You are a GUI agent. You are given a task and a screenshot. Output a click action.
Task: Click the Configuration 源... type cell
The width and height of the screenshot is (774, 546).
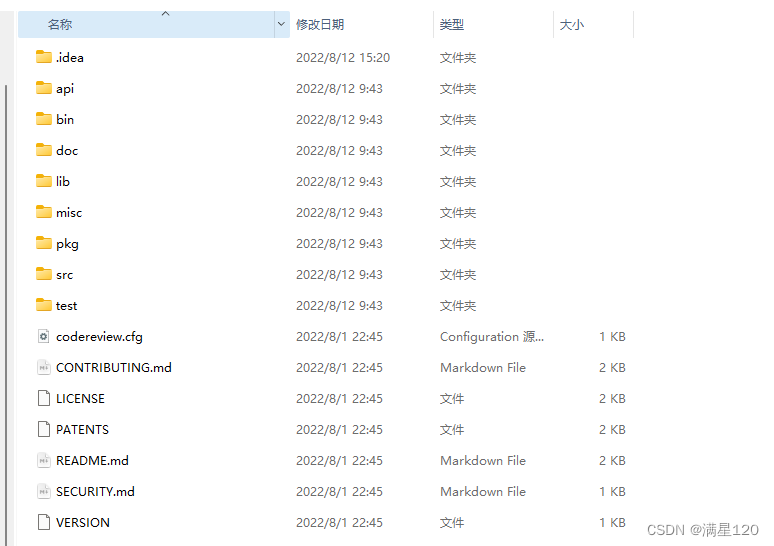[492, 337]
